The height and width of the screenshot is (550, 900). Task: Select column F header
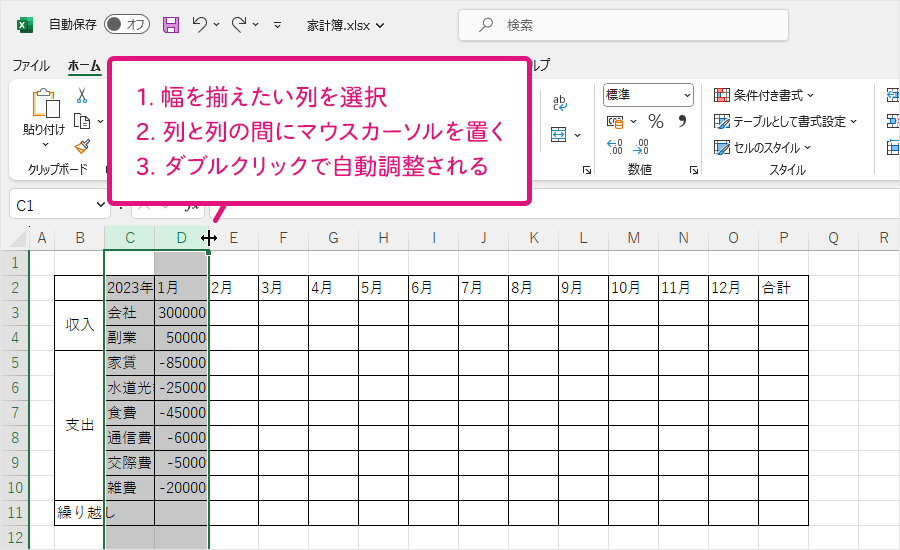click(x=284, y=237)
